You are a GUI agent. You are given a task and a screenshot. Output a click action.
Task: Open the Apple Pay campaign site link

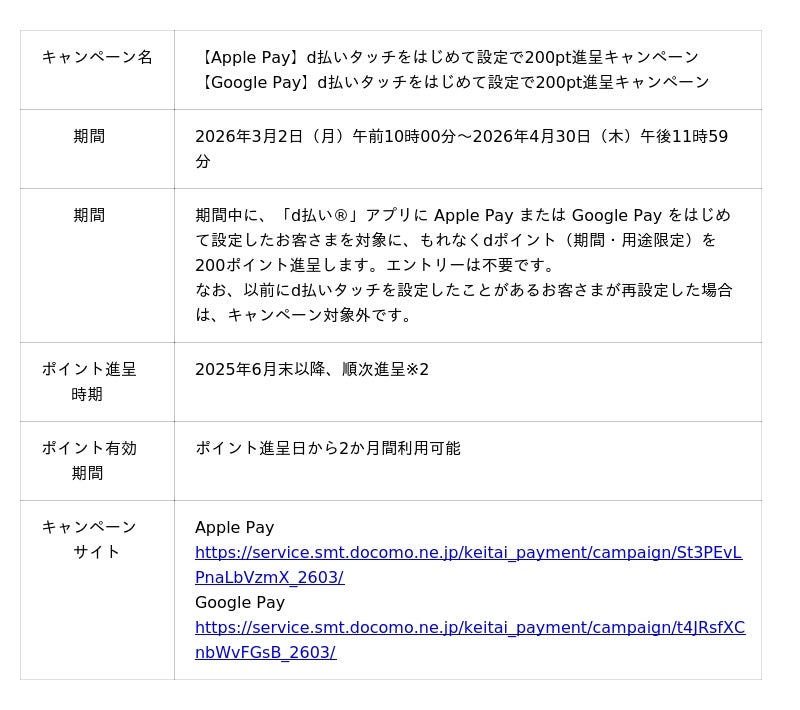(468, 553)
